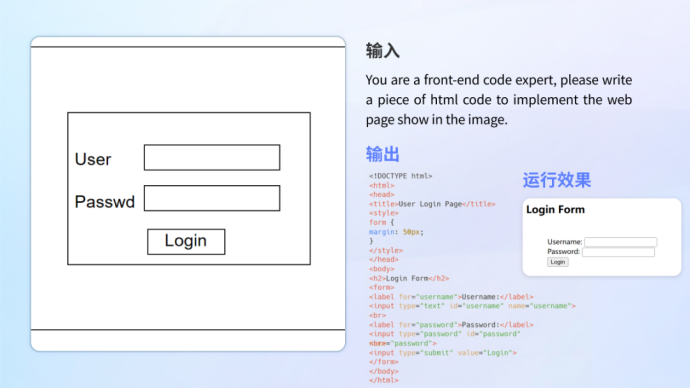Click the Passwd label in the sketch
This screenshot has width=690, height=388.
[x=105, y=202]
